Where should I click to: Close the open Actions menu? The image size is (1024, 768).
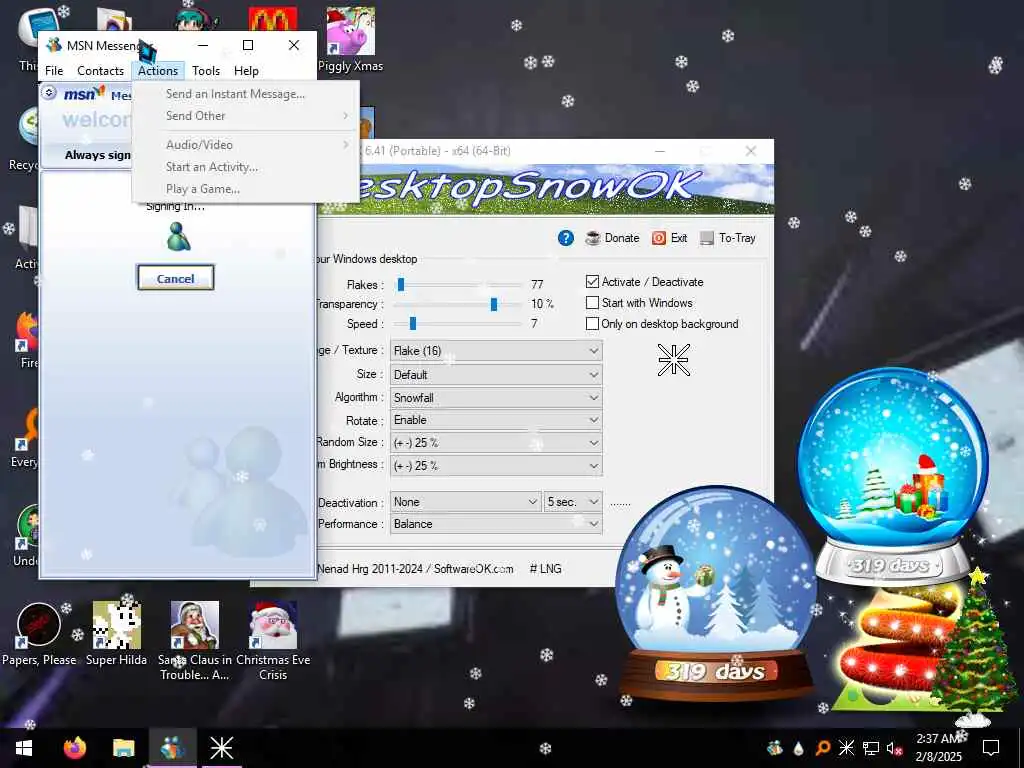coord(158,71)
